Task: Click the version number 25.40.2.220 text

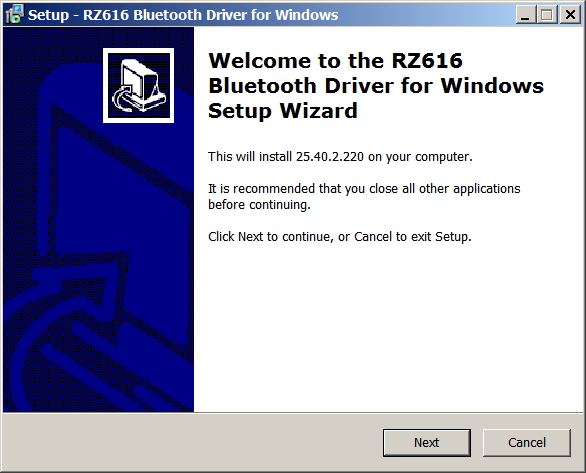Action: pyautogui.click(x=330, y=157)
